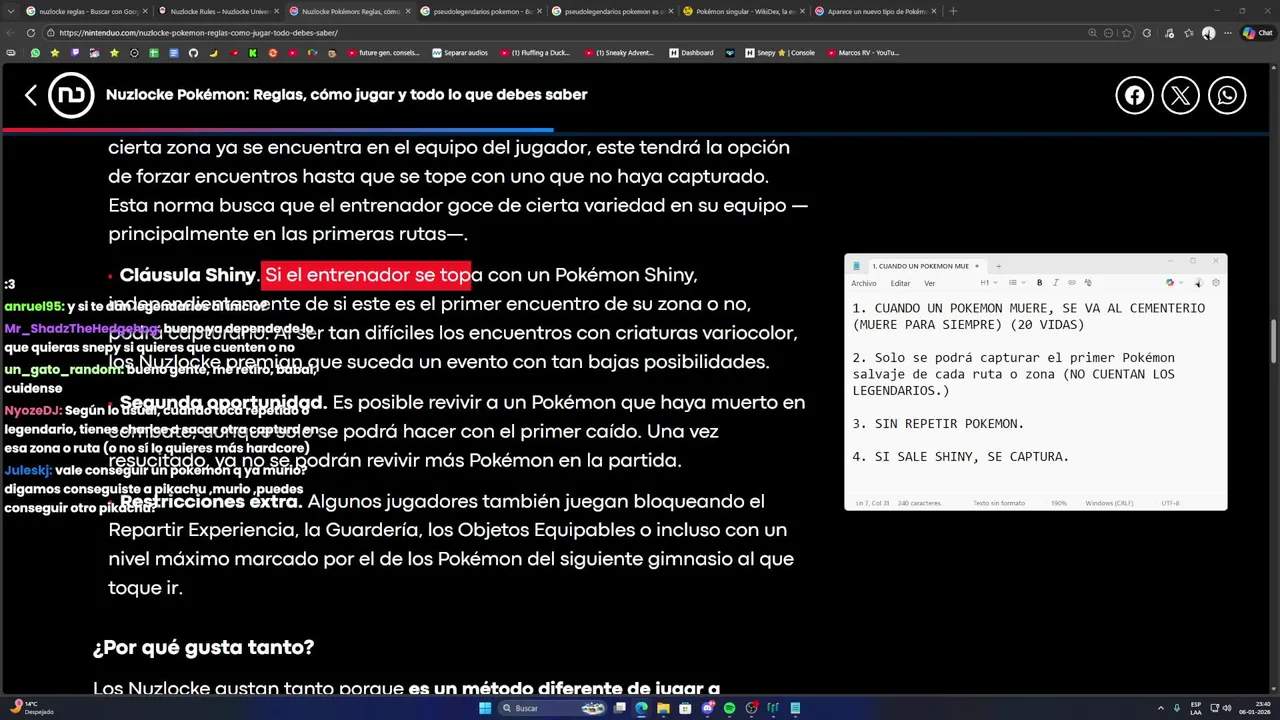Open the WhatsApp bookmark icon

[x=35, y=53]
